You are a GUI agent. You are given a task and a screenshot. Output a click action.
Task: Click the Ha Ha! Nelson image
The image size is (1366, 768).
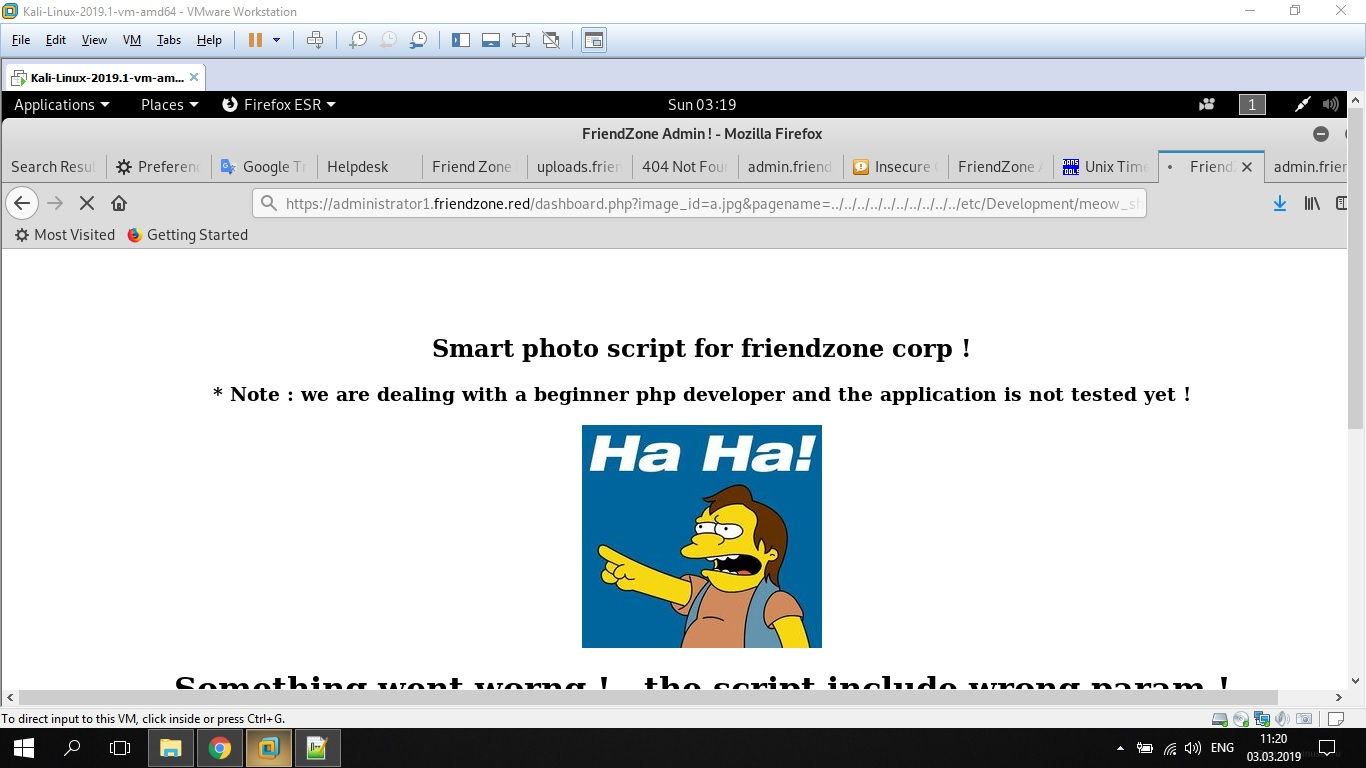pos(702,536)
